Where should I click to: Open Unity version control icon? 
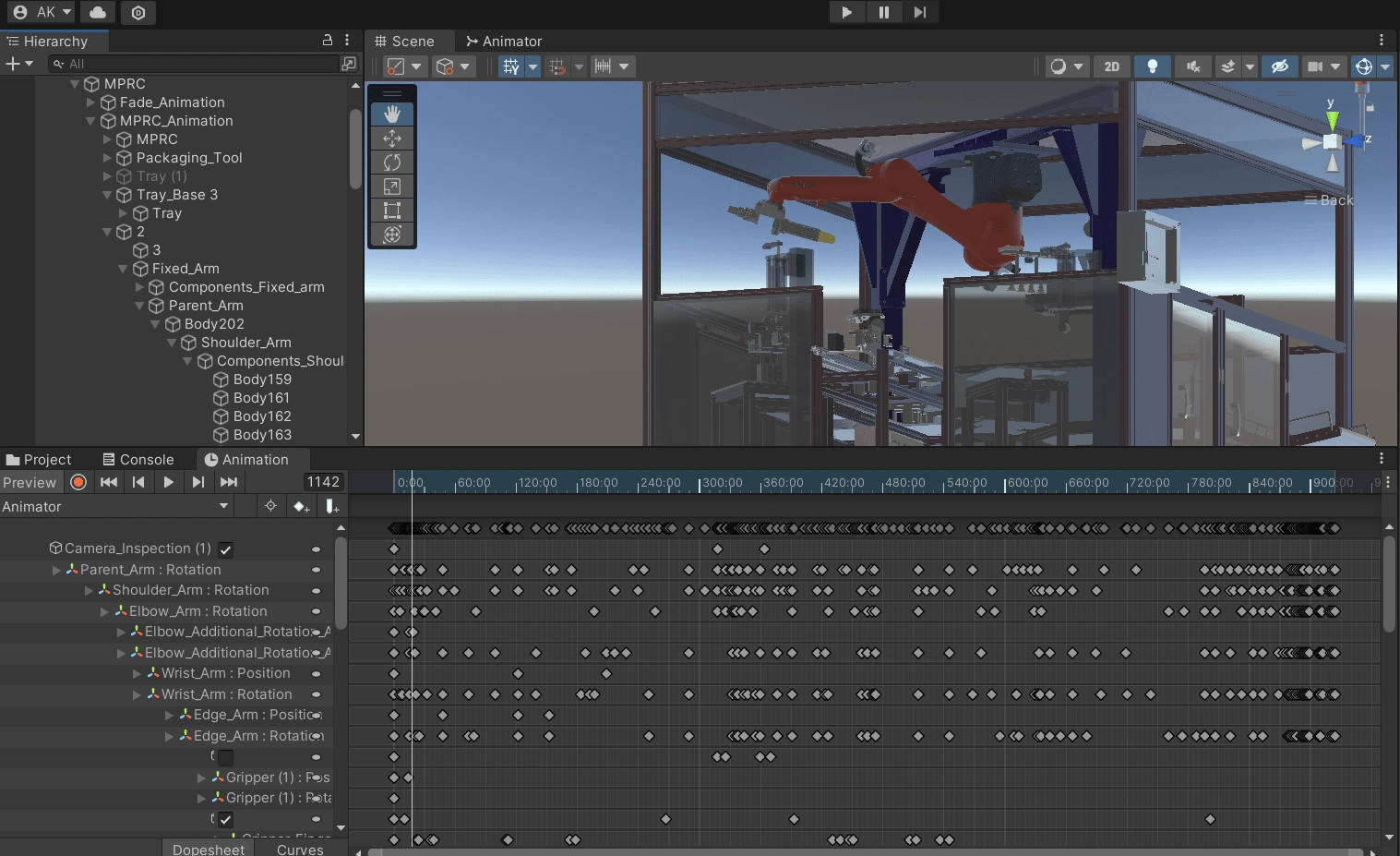138,12
